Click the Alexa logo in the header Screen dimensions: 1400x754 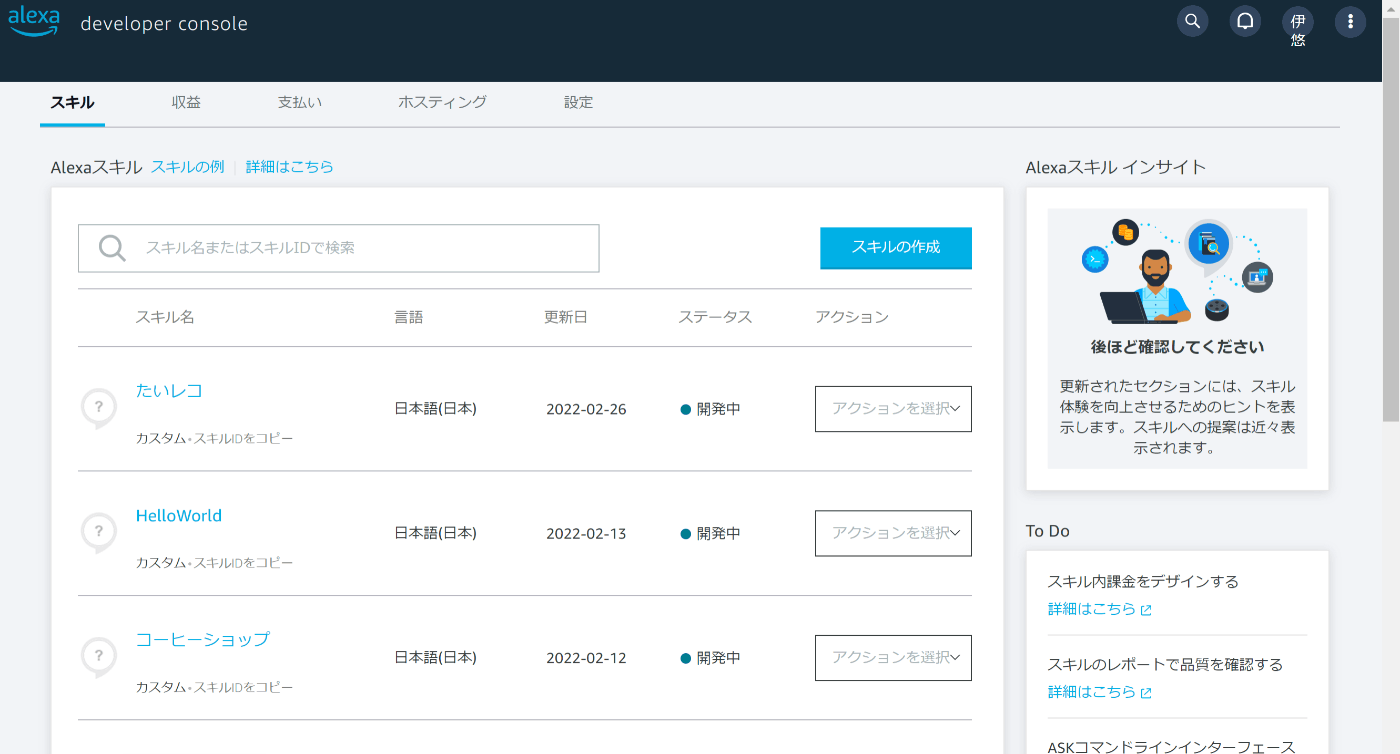(x=34, y=22)
